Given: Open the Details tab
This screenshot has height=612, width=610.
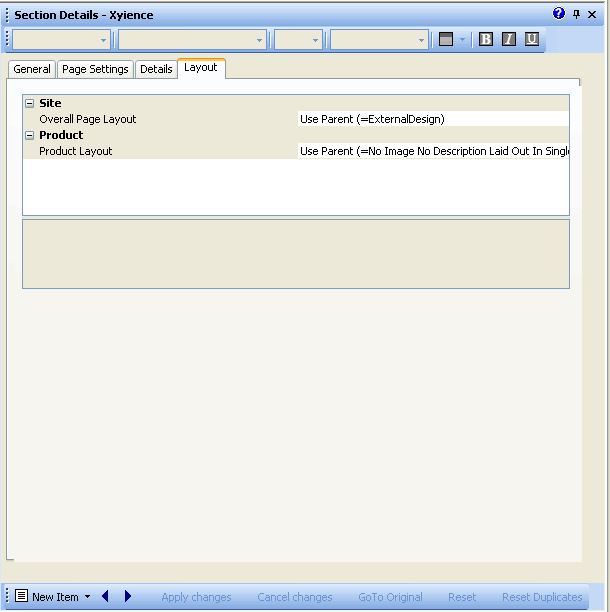Looking at the screenshot, I should [x=156, y=69].
